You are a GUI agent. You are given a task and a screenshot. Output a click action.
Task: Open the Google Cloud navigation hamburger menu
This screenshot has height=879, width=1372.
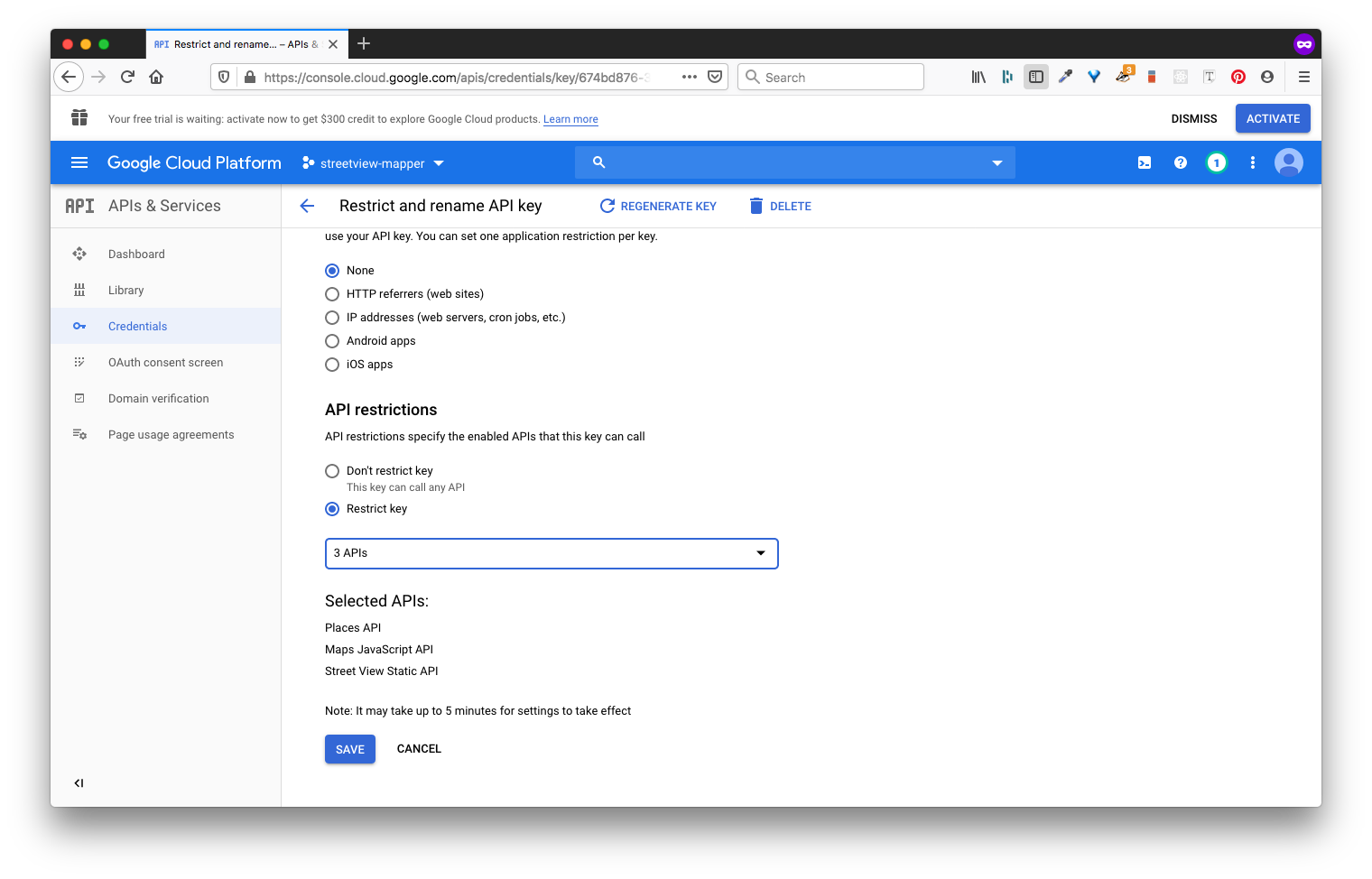[79, 162]
